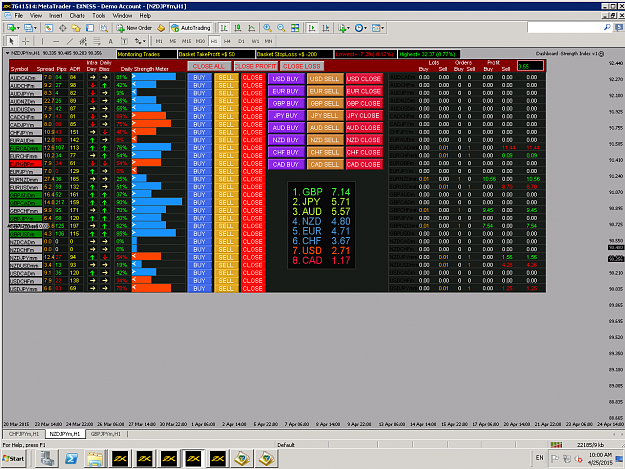Open the Market Watch panel icon
This screenshot has height=469, width=625.
pos(49,28)
